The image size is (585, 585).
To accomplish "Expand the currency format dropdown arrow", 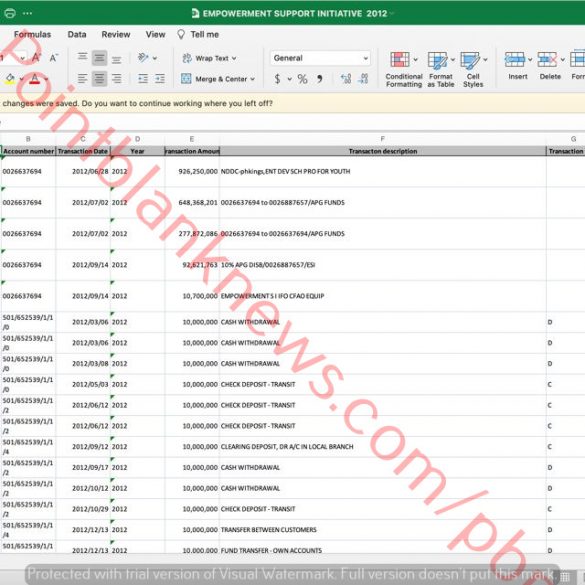I will (289, 79).
